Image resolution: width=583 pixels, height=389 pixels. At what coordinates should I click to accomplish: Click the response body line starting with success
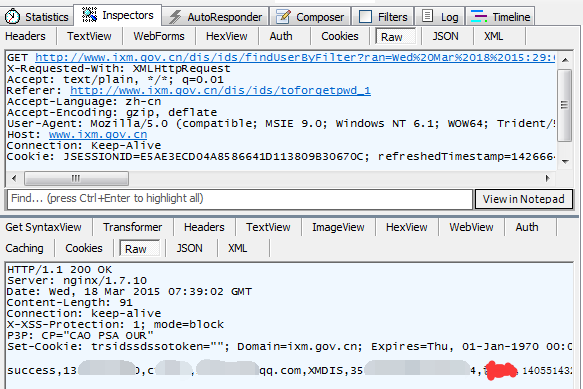tap(290, 370)
